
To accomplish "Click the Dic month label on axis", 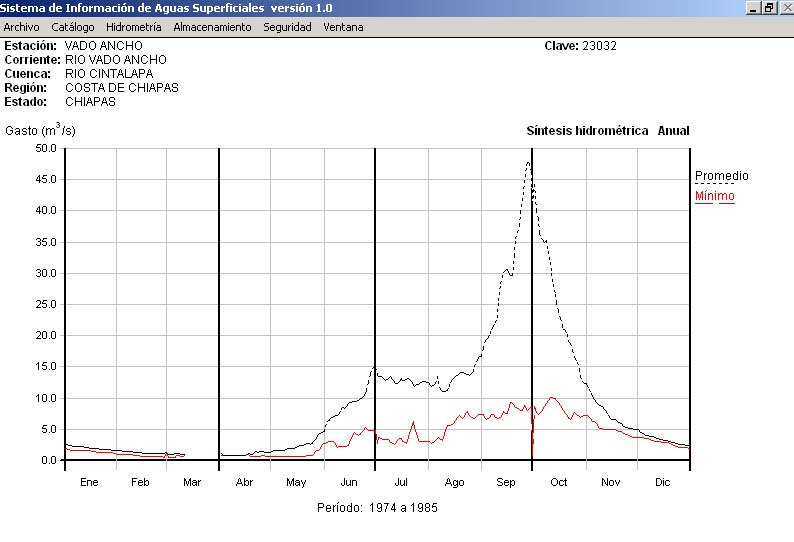I will tap(662, 482).
